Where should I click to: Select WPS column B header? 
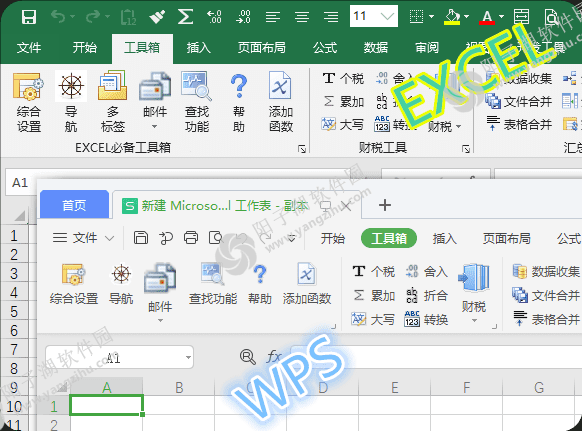[x=179, y=387]
